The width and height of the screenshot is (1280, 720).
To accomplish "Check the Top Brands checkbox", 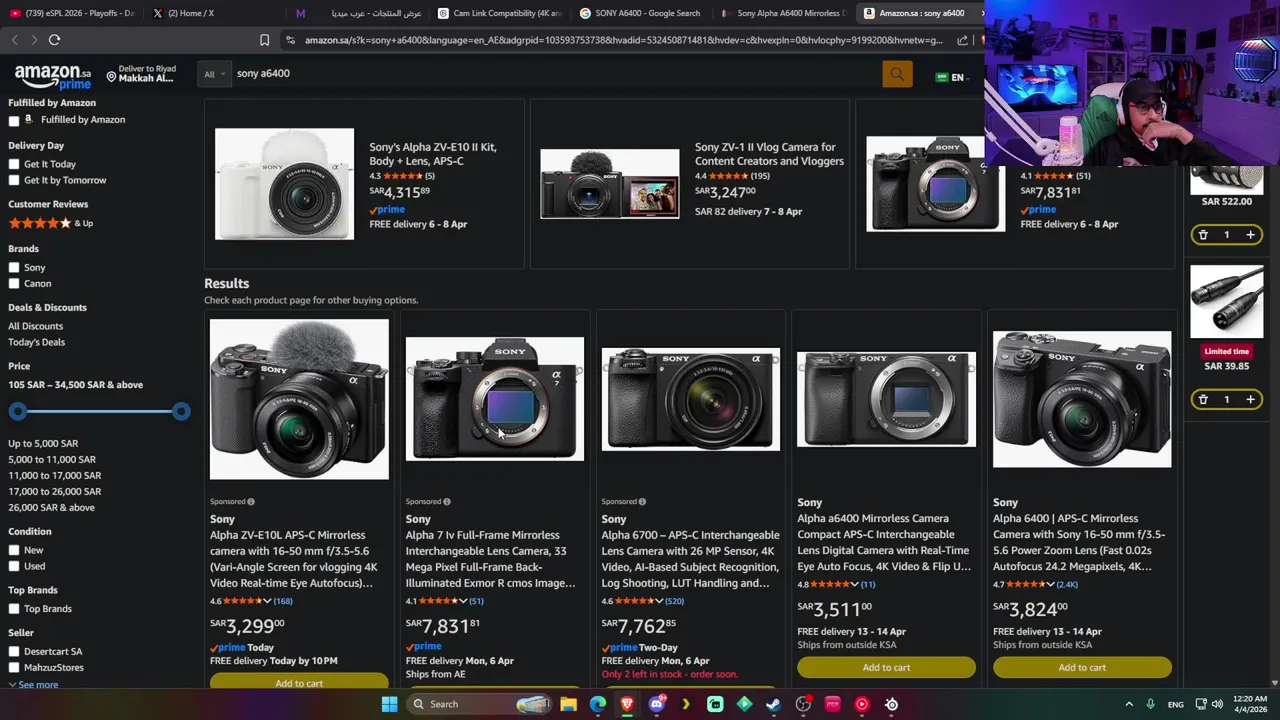I will tap(14, 609).
